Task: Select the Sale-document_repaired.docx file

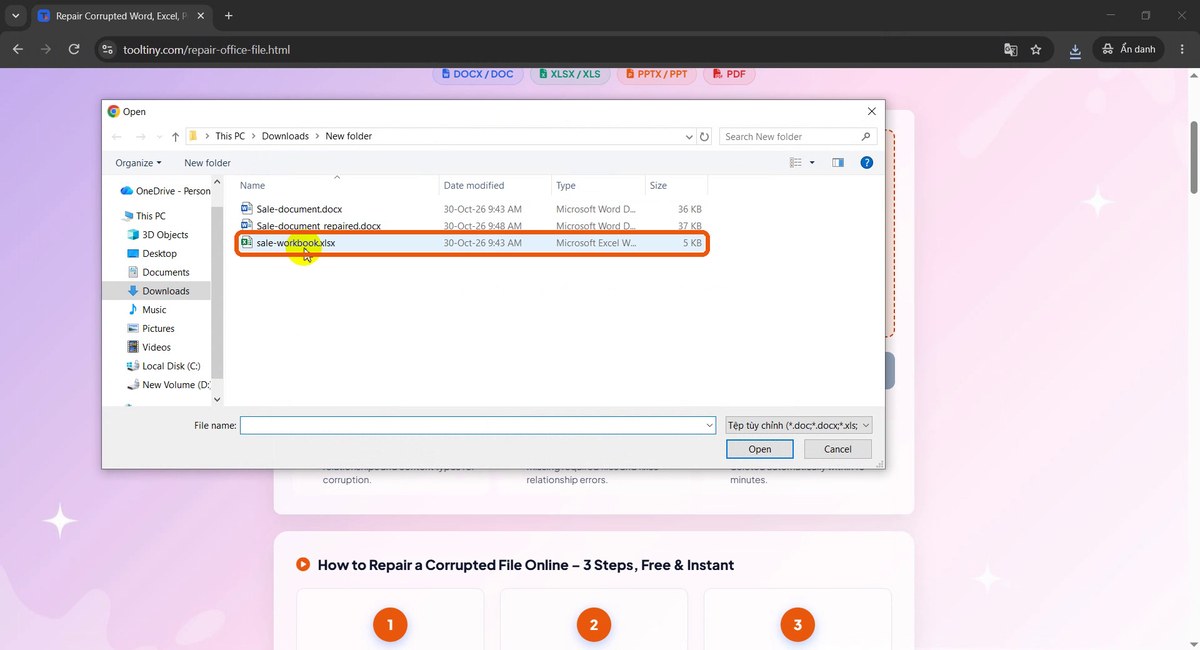Action: [x=472, y=226]
